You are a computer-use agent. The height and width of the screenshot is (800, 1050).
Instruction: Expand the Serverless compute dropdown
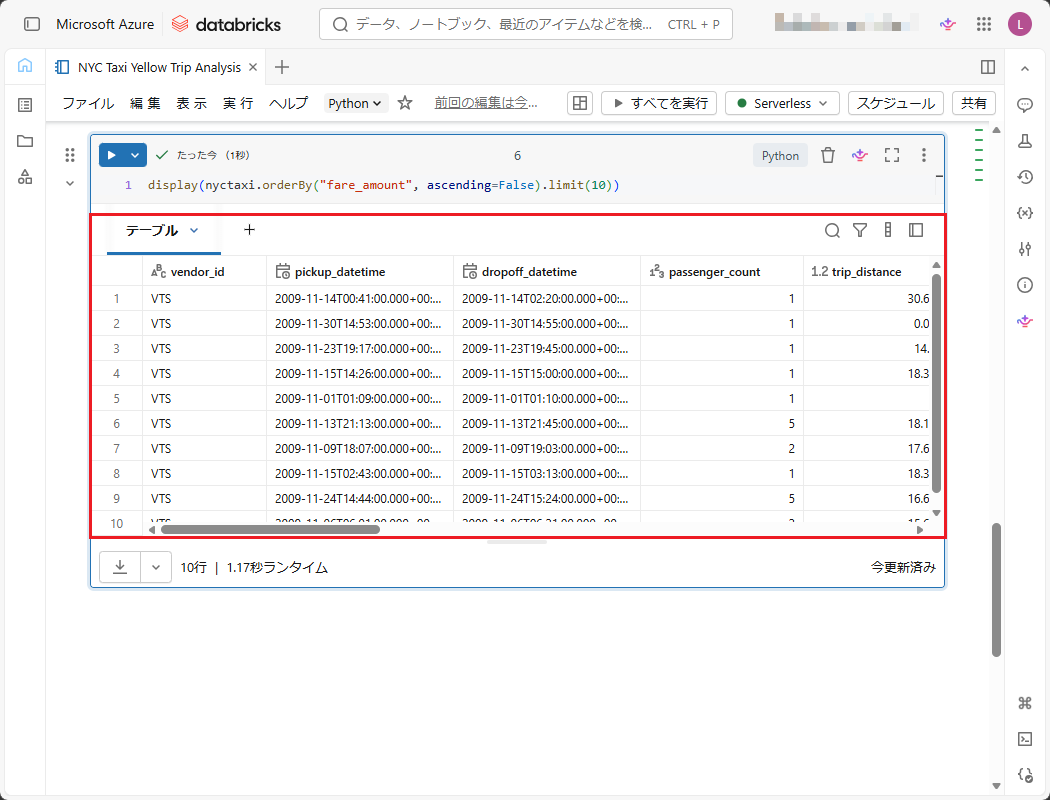tap(782, 103)
